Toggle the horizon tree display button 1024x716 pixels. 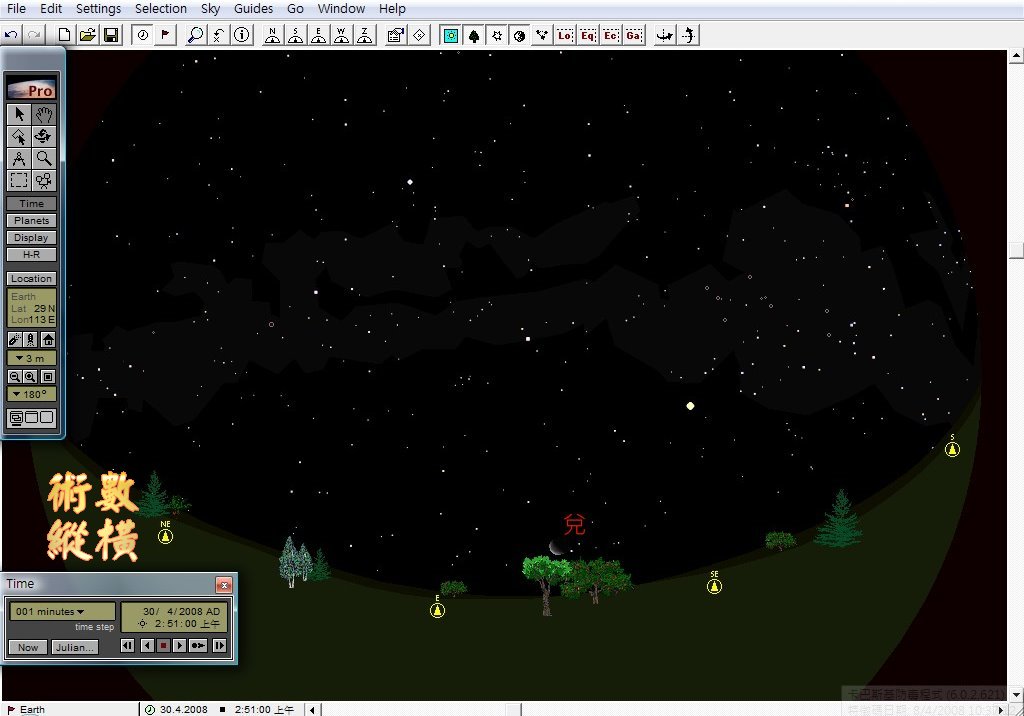[473, 35]
